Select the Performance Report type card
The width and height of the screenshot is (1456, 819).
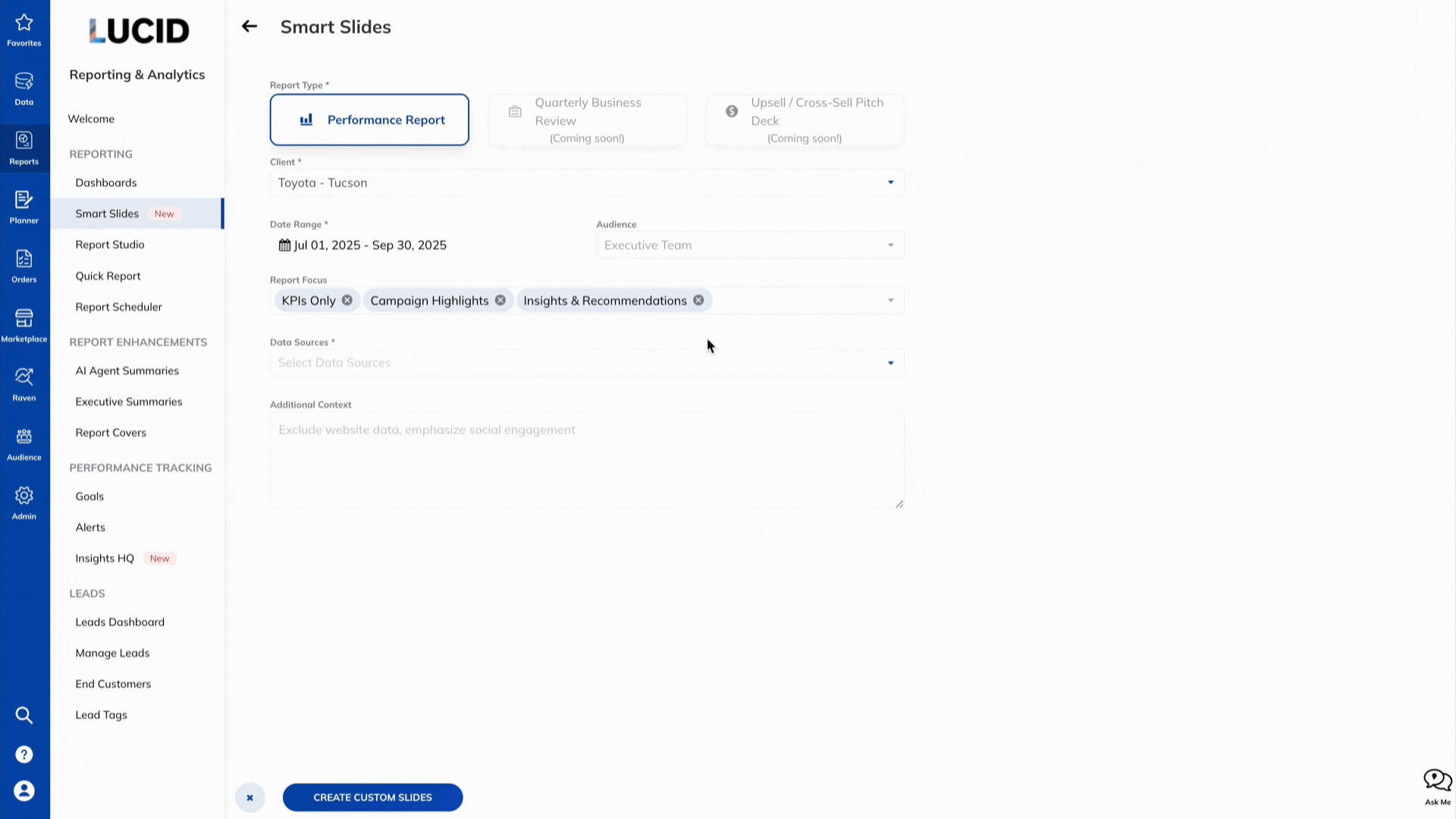pos(369,120)
